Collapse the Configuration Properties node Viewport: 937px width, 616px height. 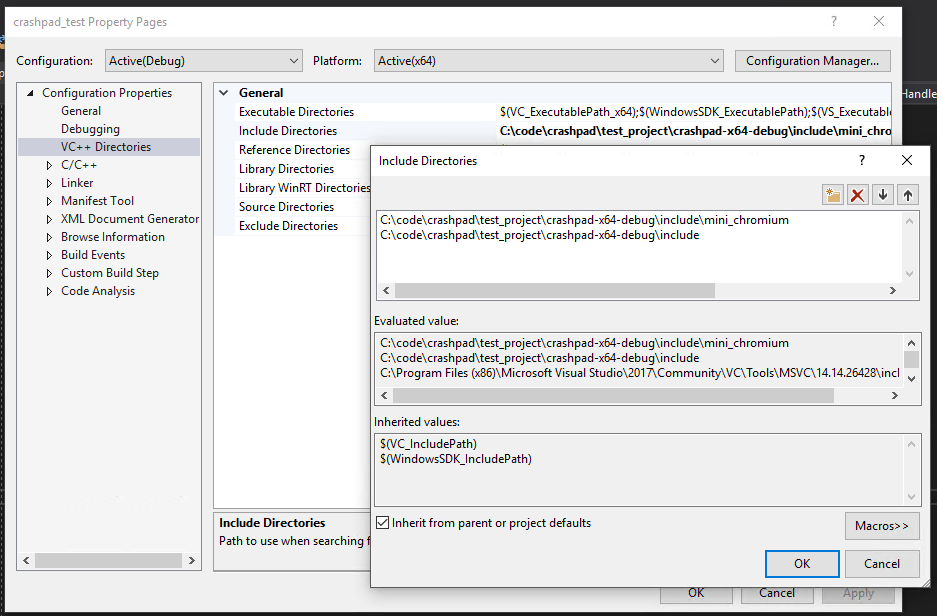(x=30, y=92)
